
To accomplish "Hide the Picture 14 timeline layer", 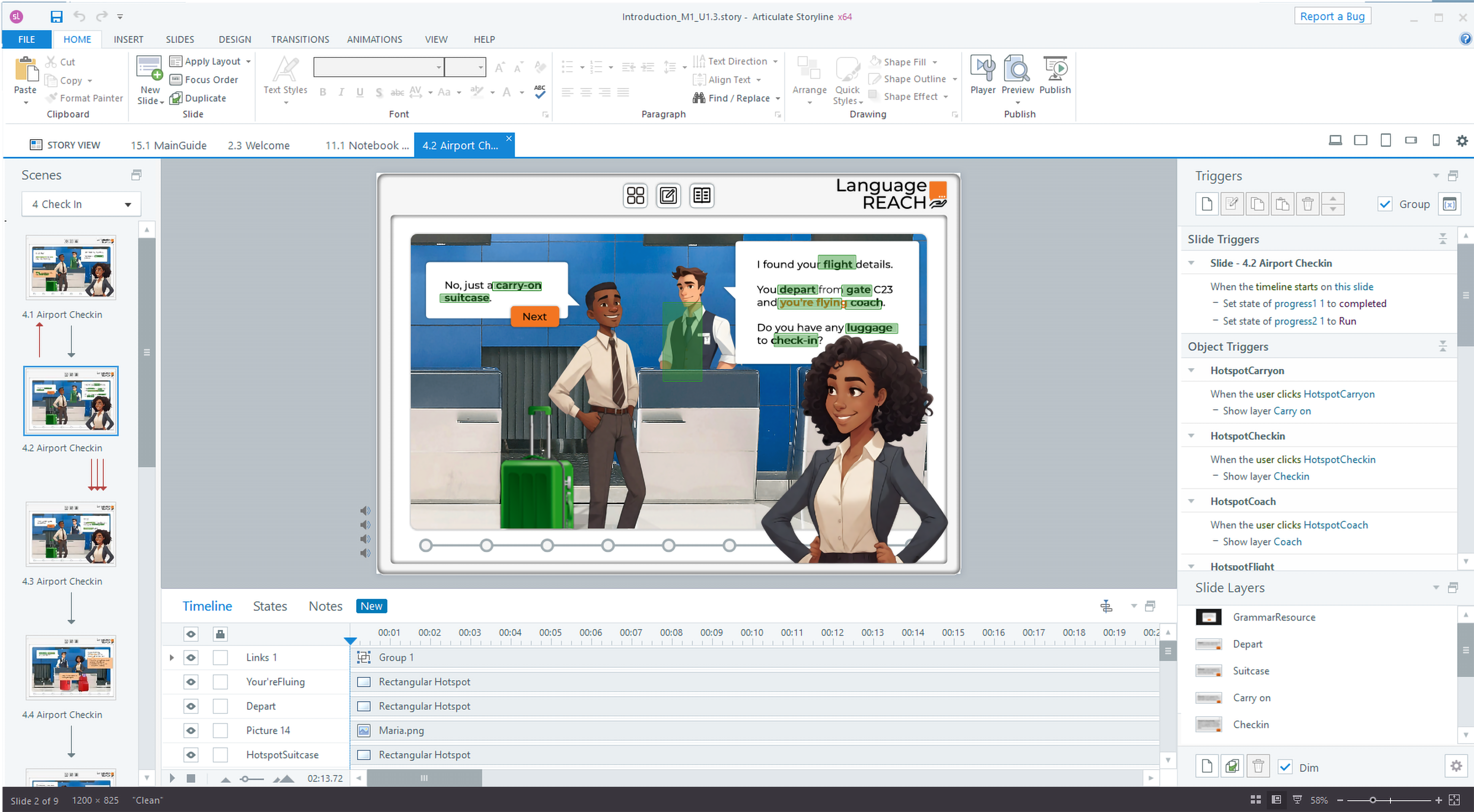I will click(191, 730).
